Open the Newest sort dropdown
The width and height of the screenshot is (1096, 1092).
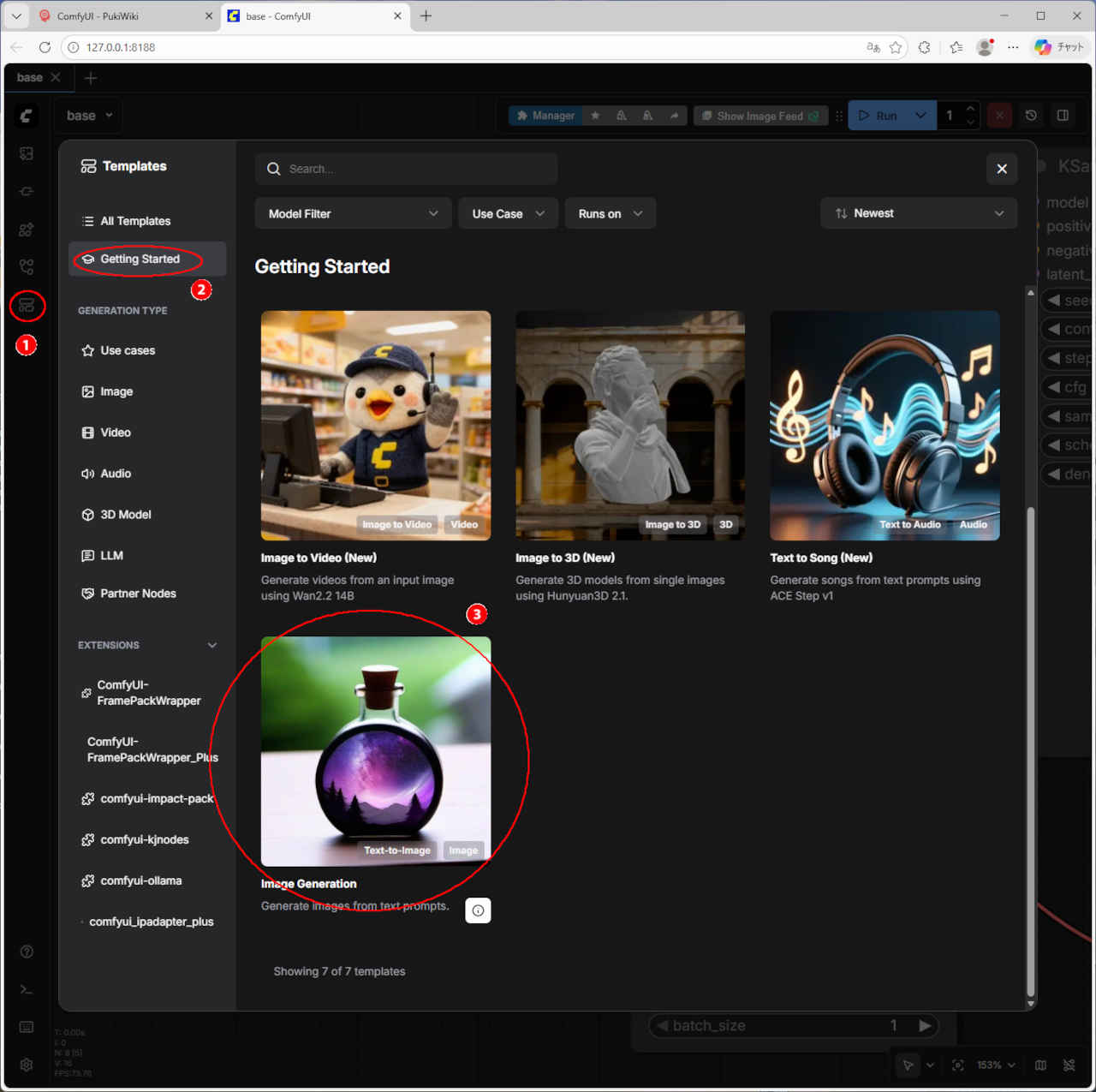tap(918, 213)
